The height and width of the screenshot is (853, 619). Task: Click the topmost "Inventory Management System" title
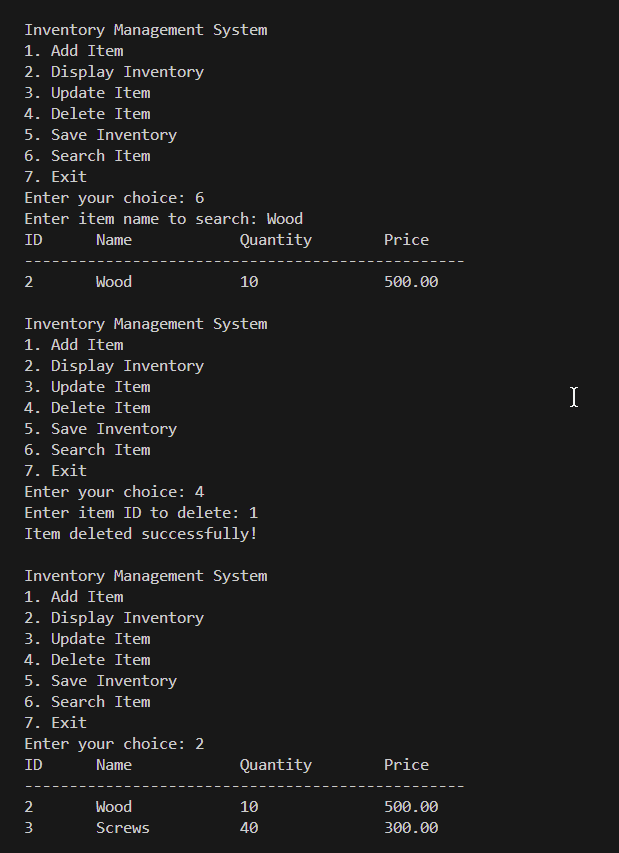(146, 30)
